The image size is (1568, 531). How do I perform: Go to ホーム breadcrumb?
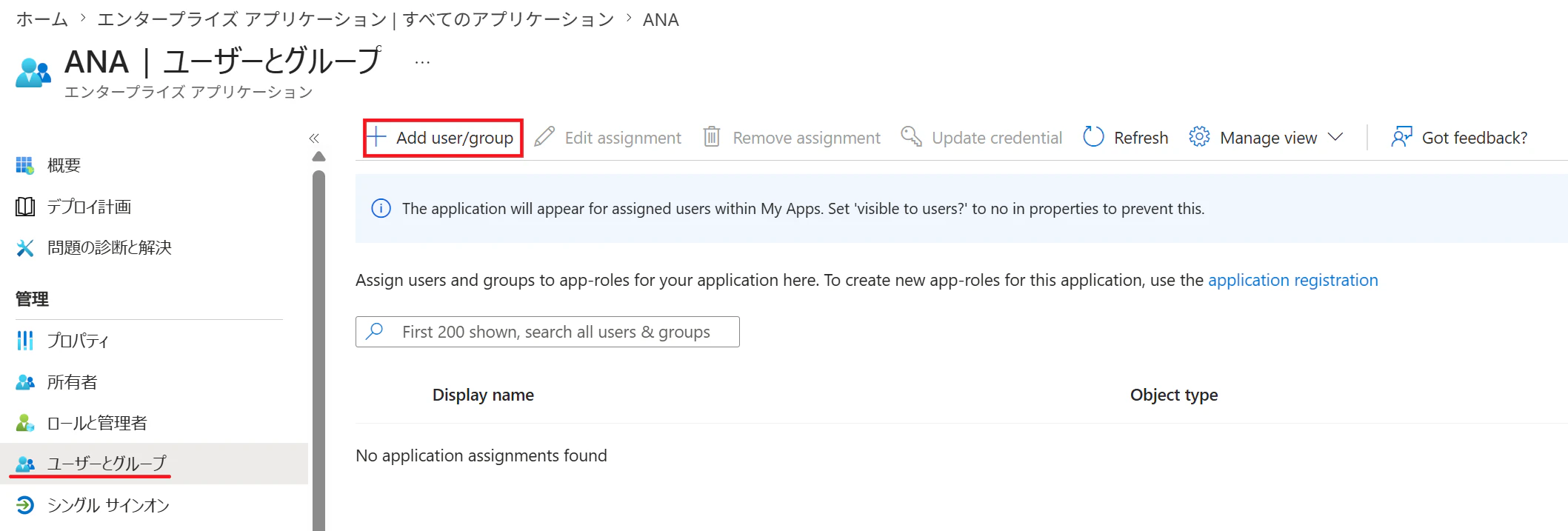41,19
